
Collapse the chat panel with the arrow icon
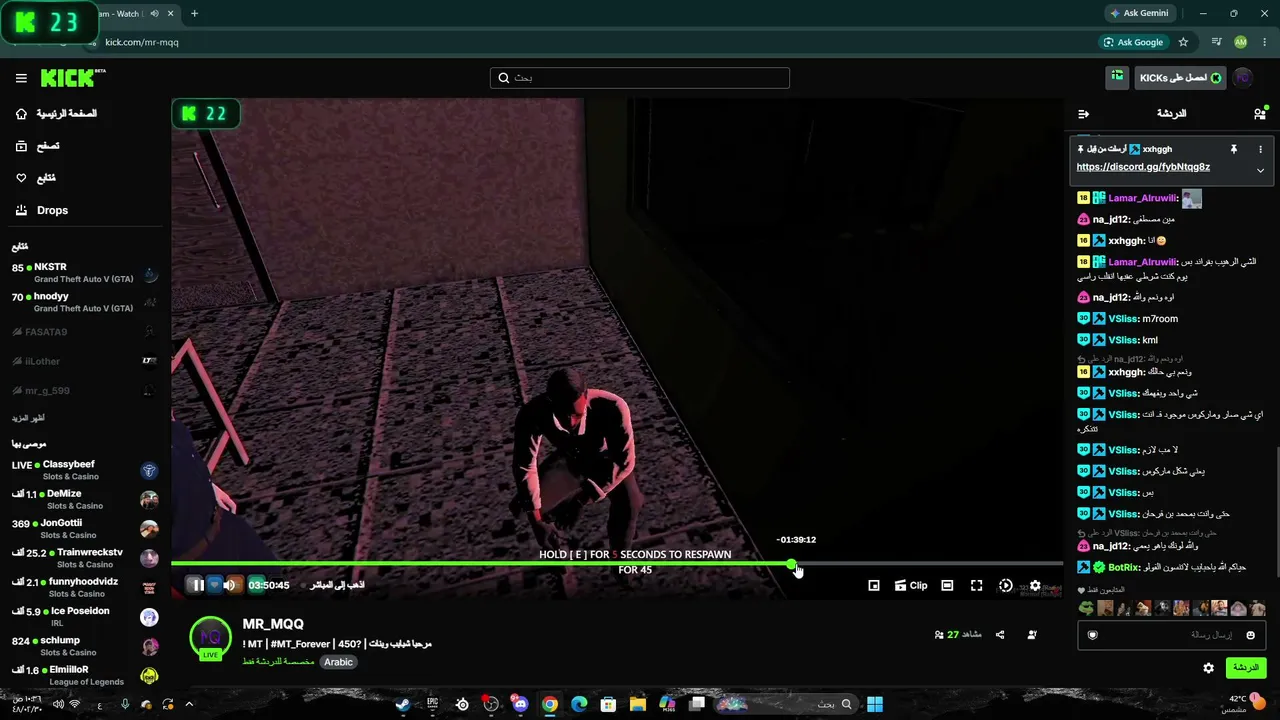tap(1083, 114)
